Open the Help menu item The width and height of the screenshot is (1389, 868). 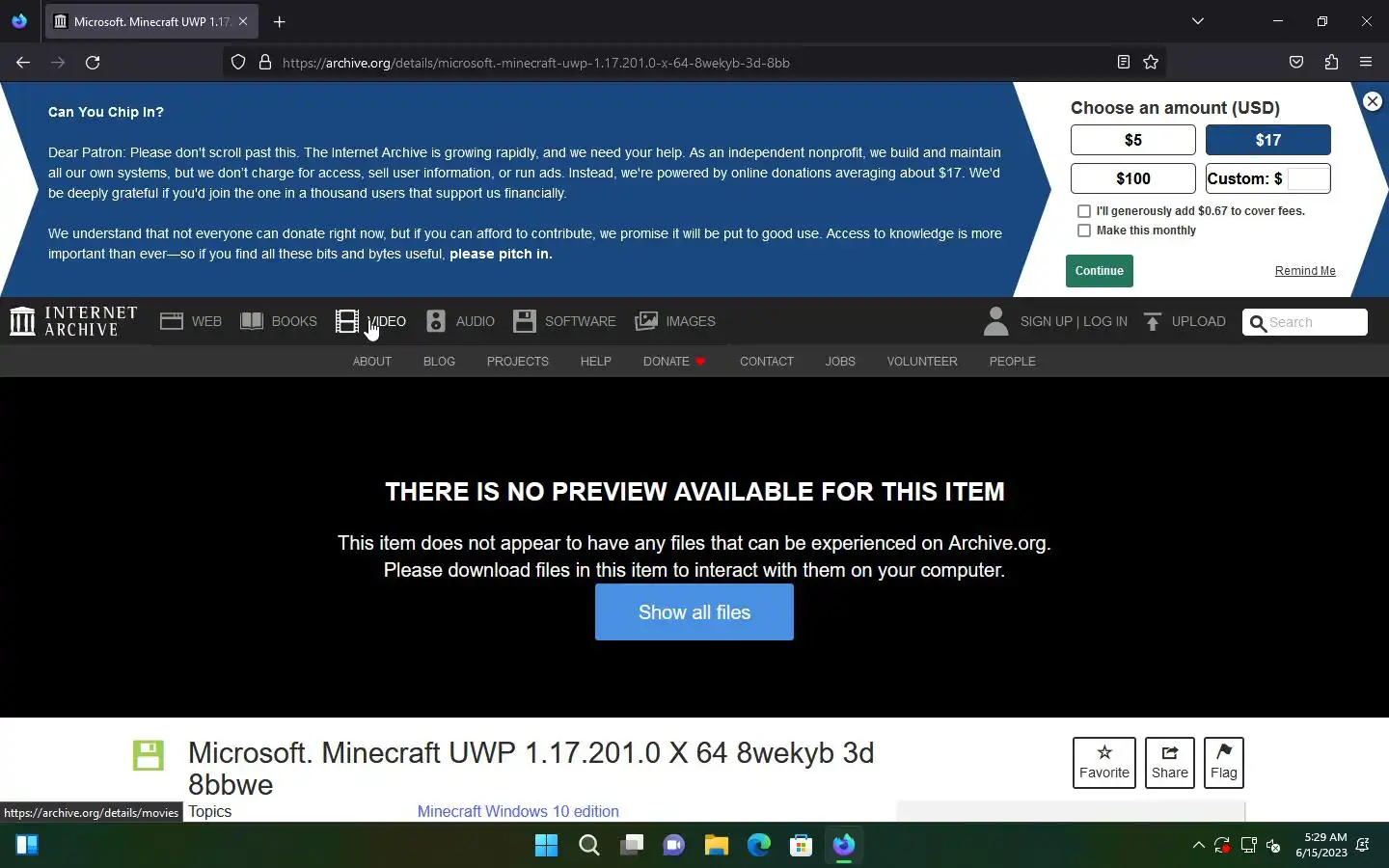tap(596, 362)
